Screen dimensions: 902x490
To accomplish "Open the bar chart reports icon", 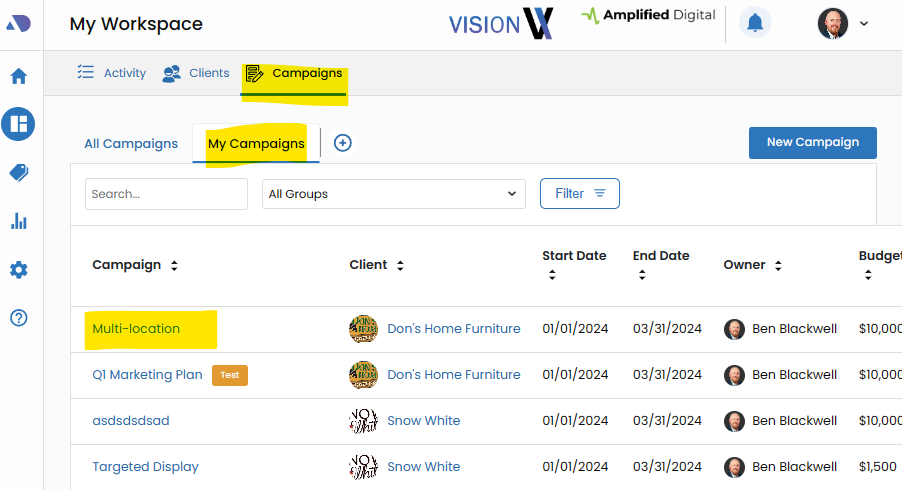I will tap(19, 221).
